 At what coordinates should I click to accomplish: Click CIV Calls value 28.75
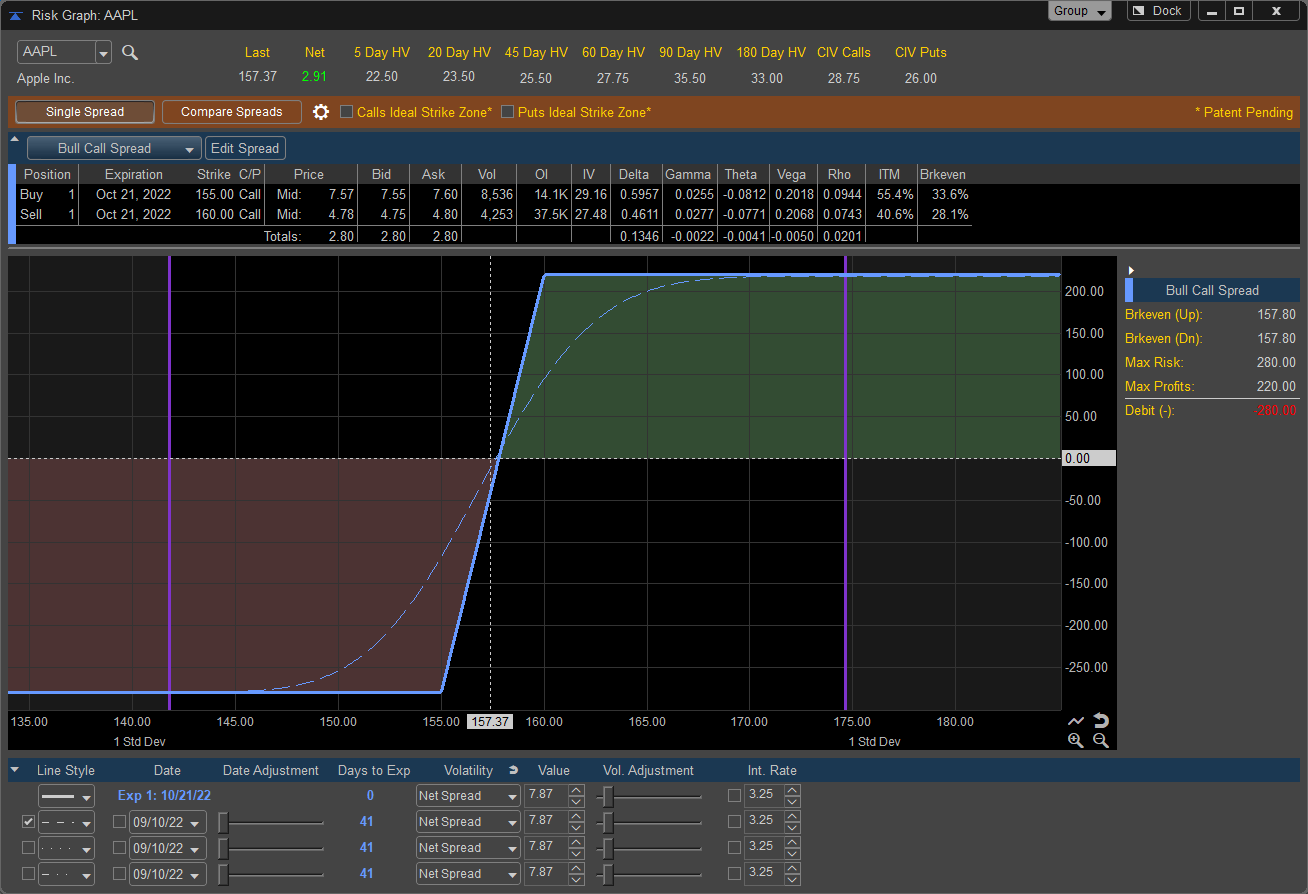pos(843,78)
